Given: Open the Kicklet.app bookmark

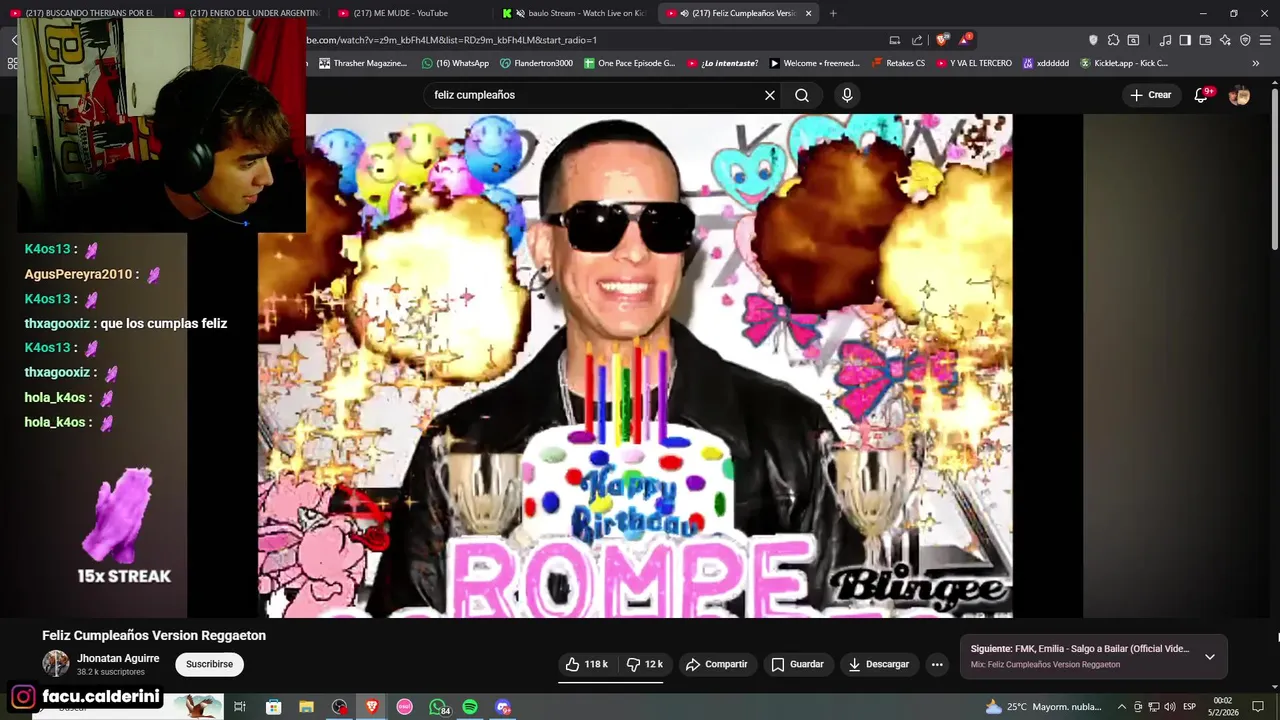Looking at the screenshot, I should [1123, 63].
